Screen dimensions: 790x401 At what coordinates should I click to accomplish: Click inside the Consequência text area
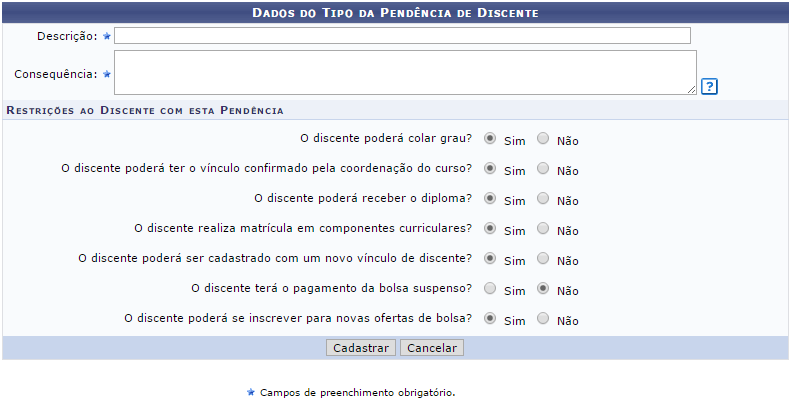click(404, 72)
